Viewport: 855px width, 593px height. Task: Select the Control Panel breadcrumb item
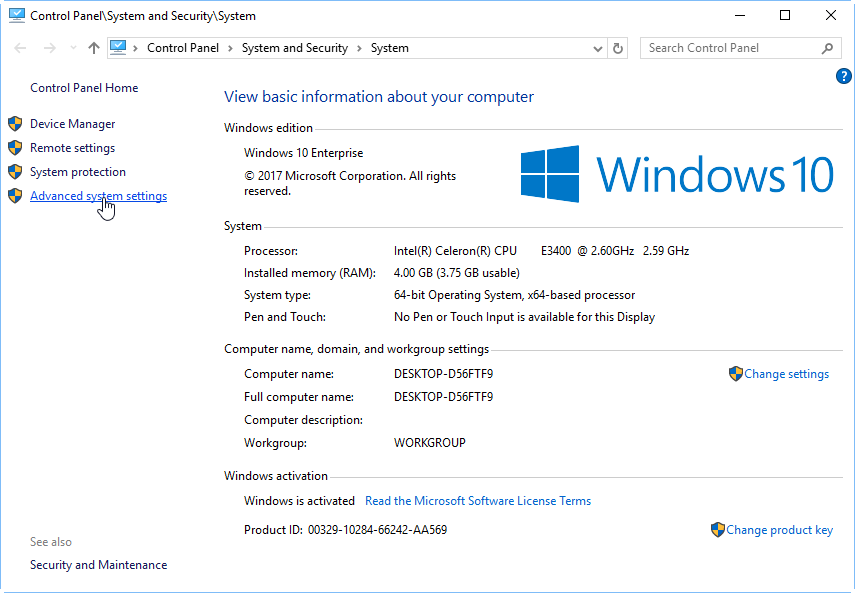(184, 48)
